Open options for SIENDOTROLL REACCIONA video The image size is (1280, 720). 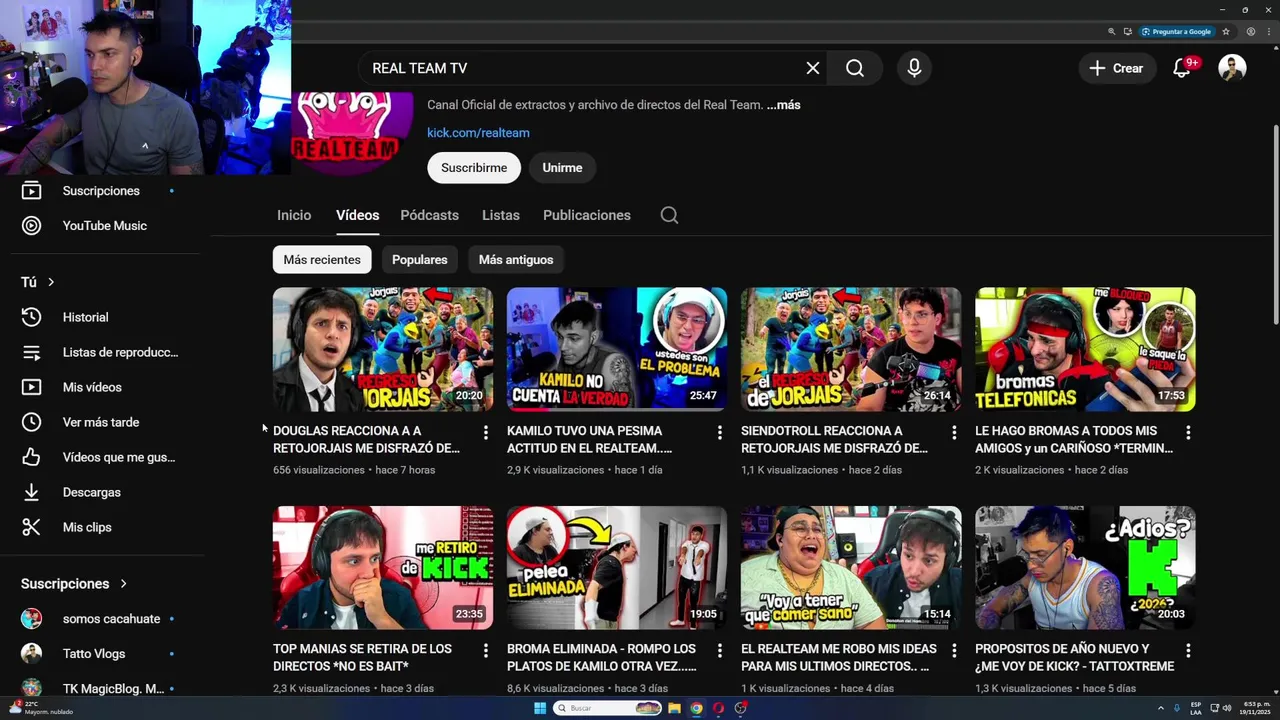coord(954,433)
